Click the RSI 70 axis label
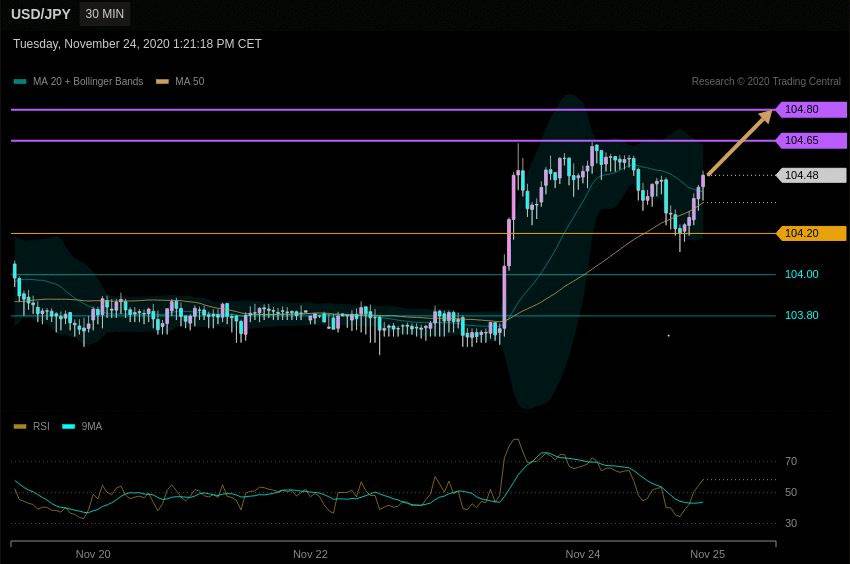Image resolution: width=850 pixels, height=564 pixels. click(791, 462)
